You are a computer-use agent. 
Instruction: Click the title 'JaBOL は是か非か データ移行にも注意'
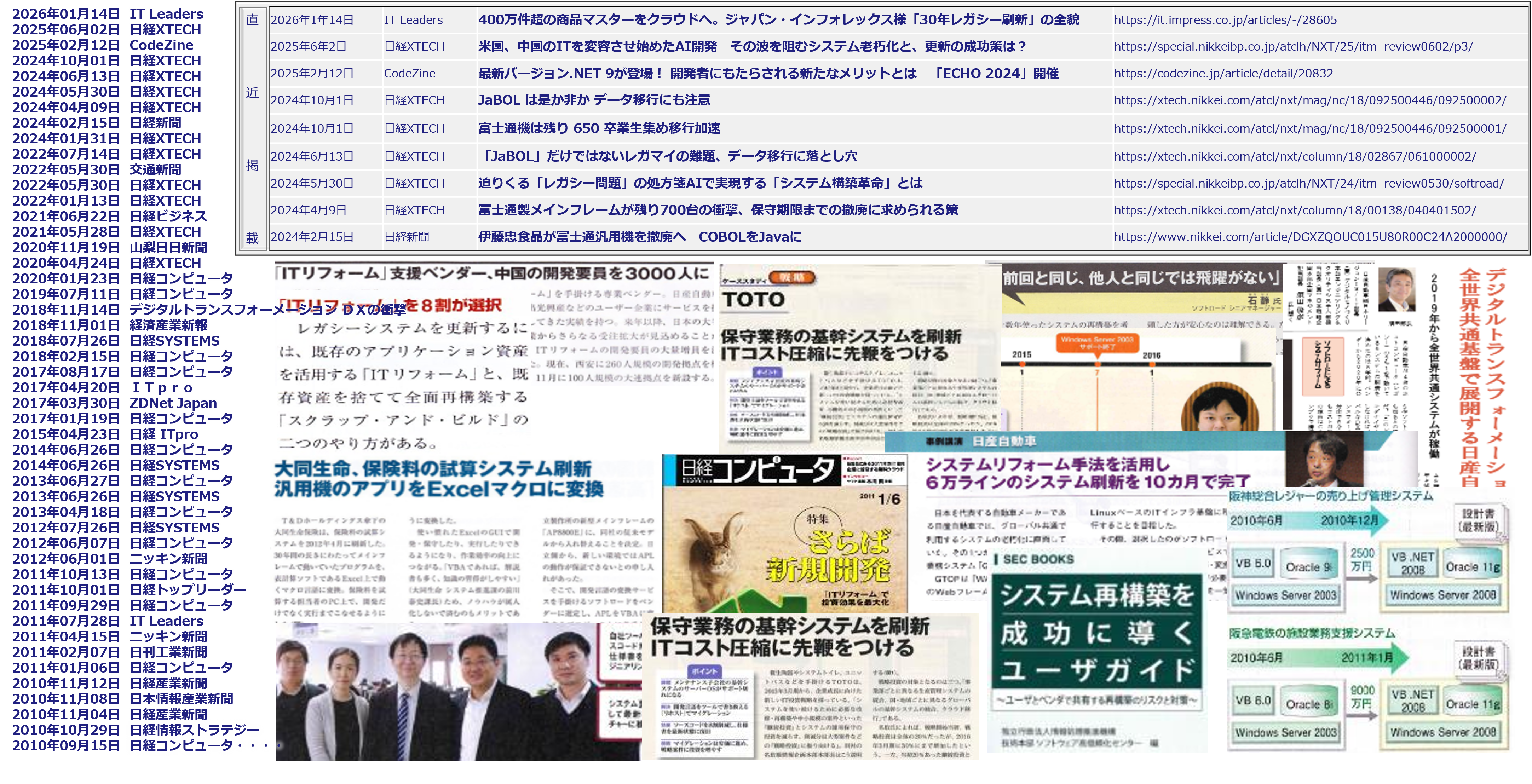(594, 100)
